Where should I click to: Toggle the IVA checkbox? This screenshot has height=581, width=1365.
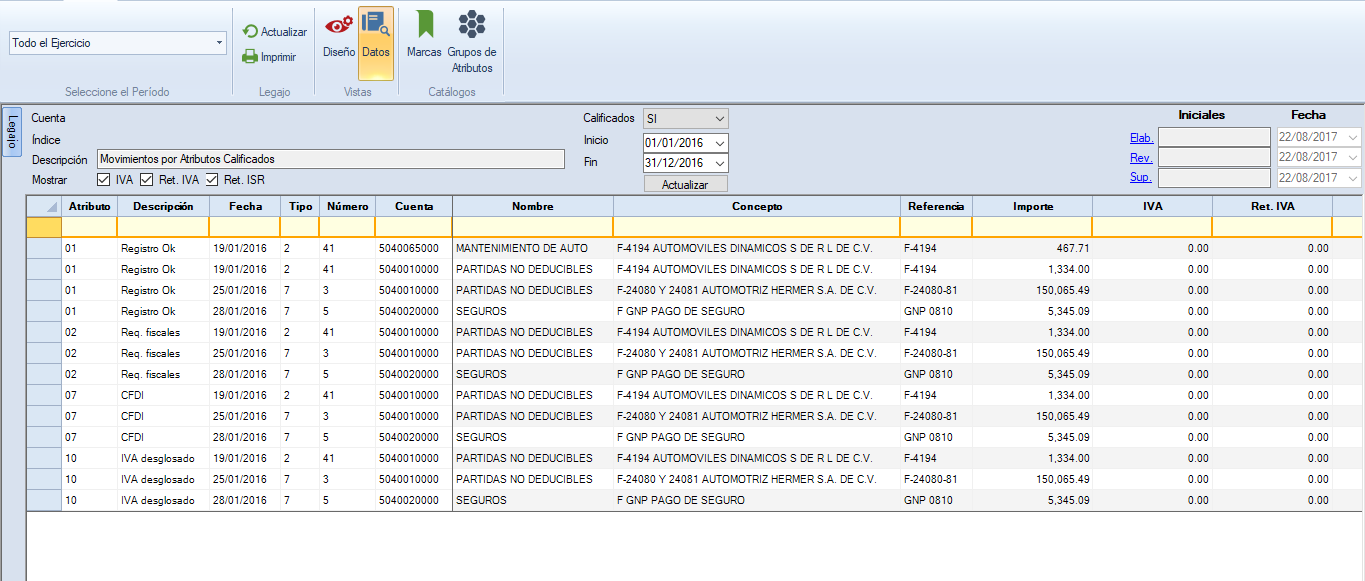coord(104,180)
